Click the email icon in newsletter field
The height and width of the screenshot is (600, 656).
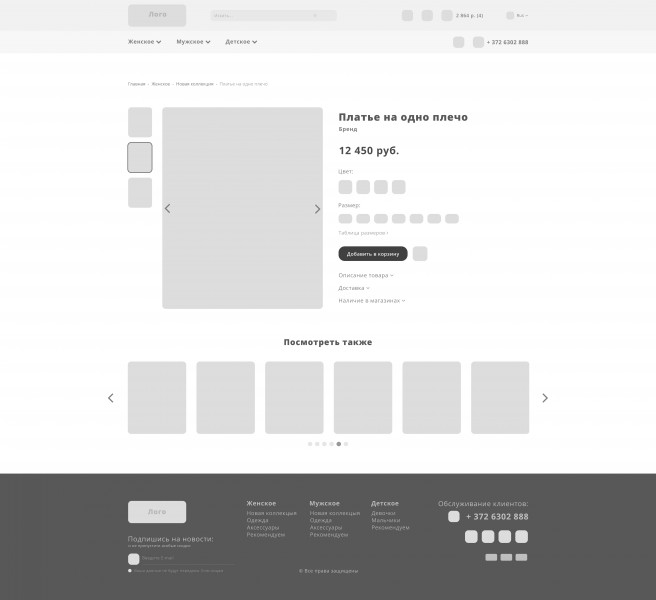(x=133, y=559)
